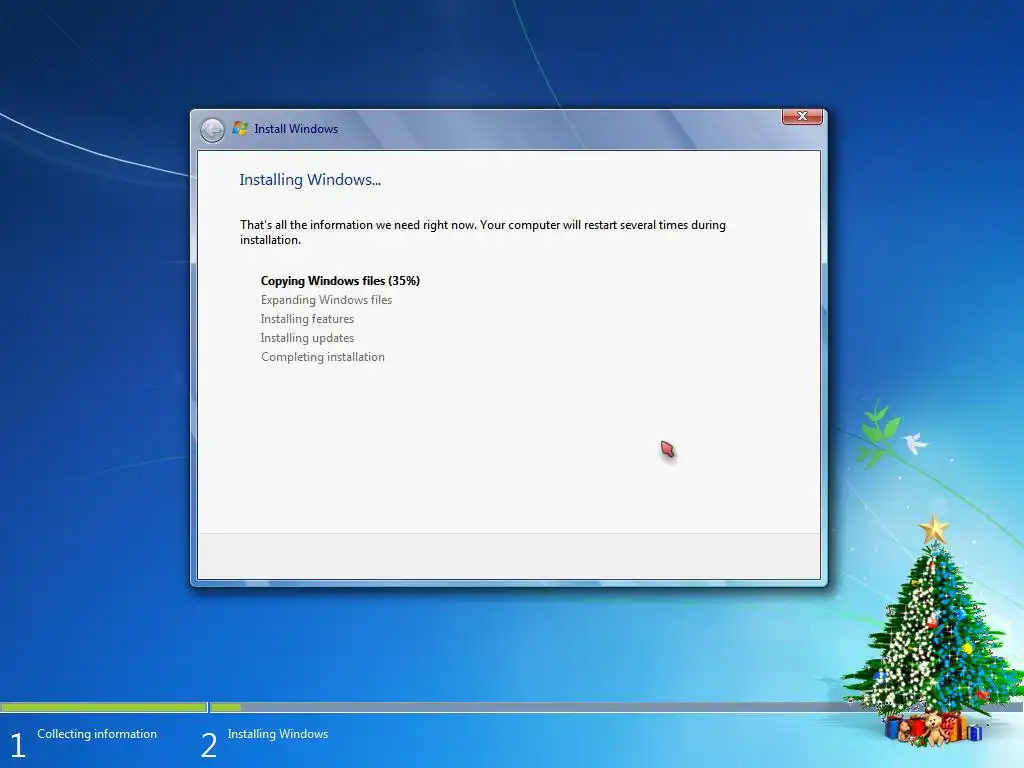Screen dimensions: 1024x768
Task: Click the 'That's all the information' message
Action: coord(483,232)
